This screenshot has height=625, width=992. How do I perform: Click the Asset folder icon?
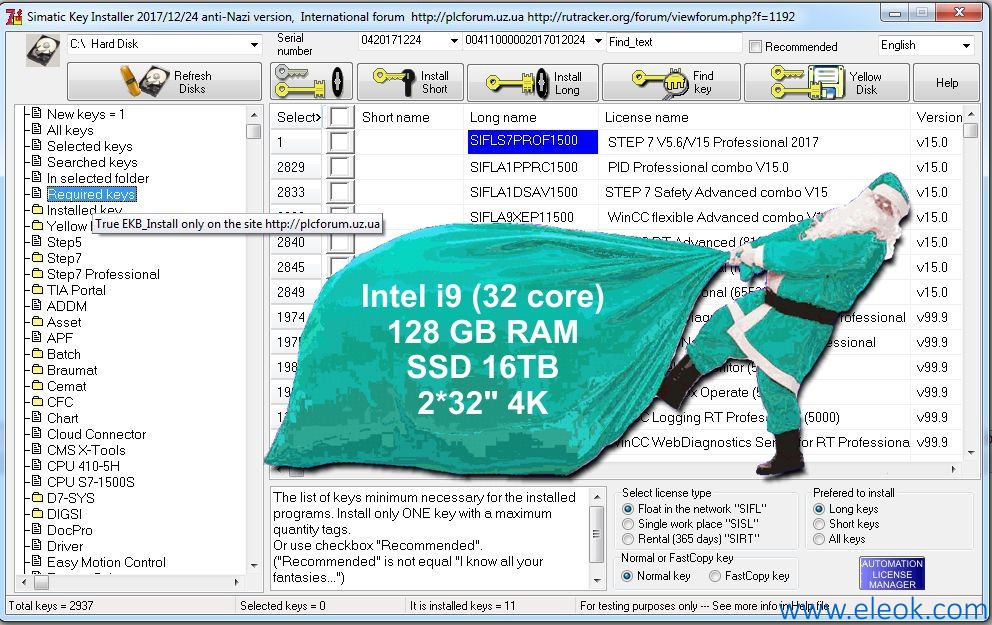point(37,321)
